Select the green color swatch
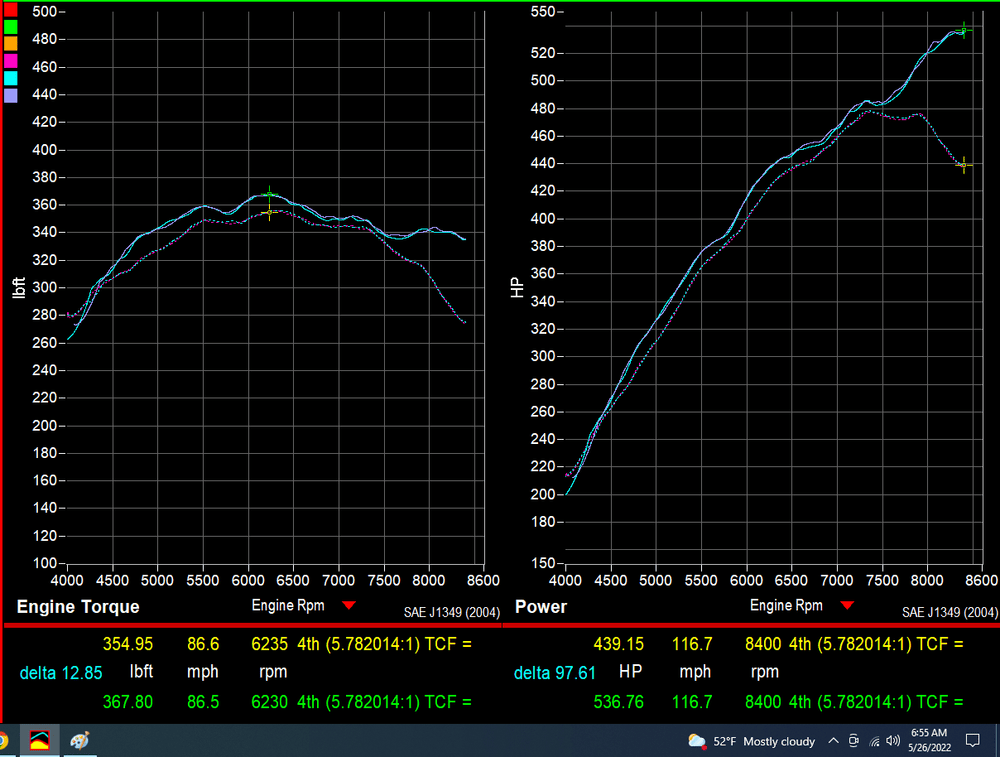1000x757 pixels. [11, 26]
